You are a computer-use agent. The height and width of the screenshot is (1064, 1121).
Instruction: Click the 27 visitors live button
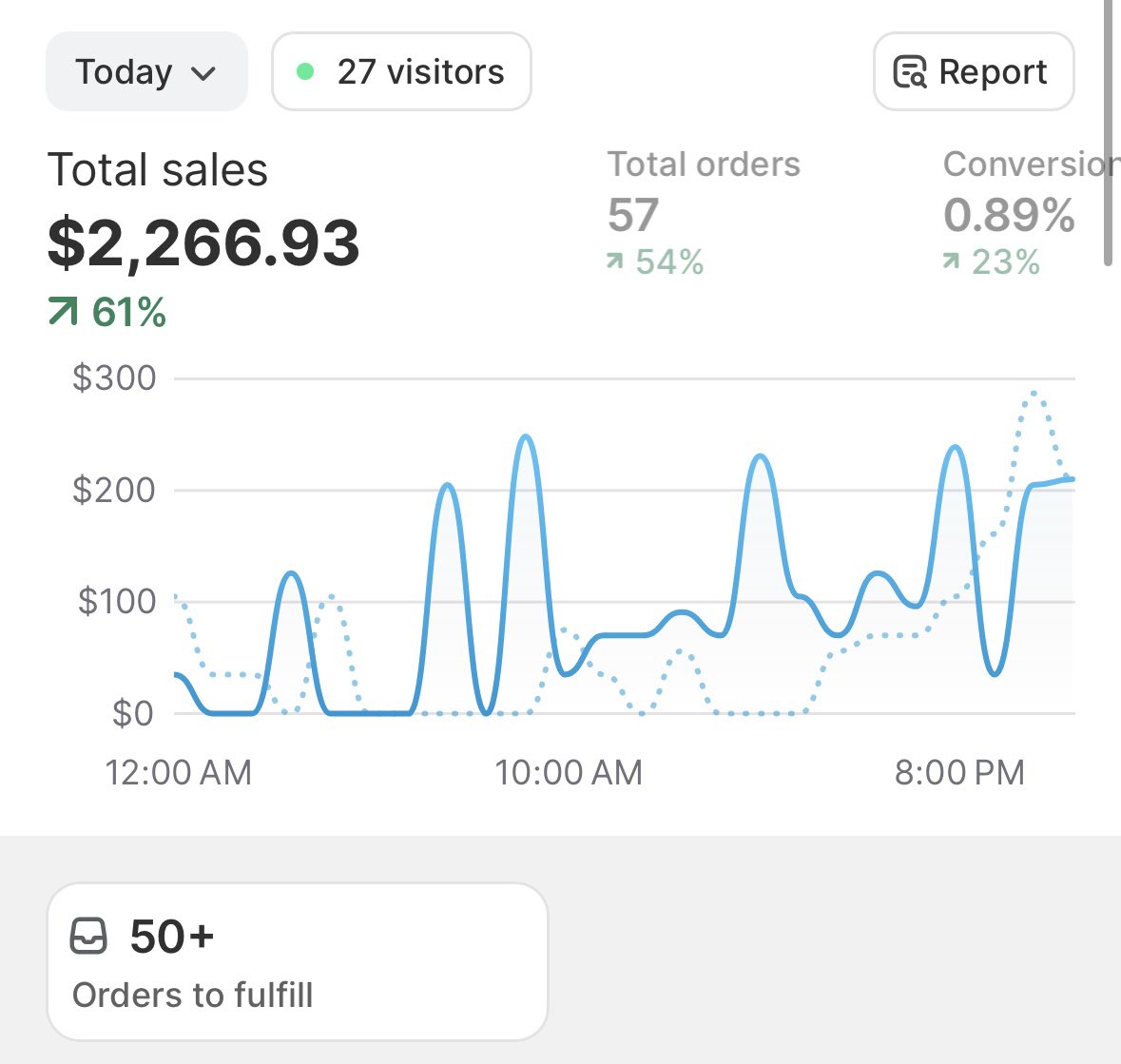[x=401, y=71]
